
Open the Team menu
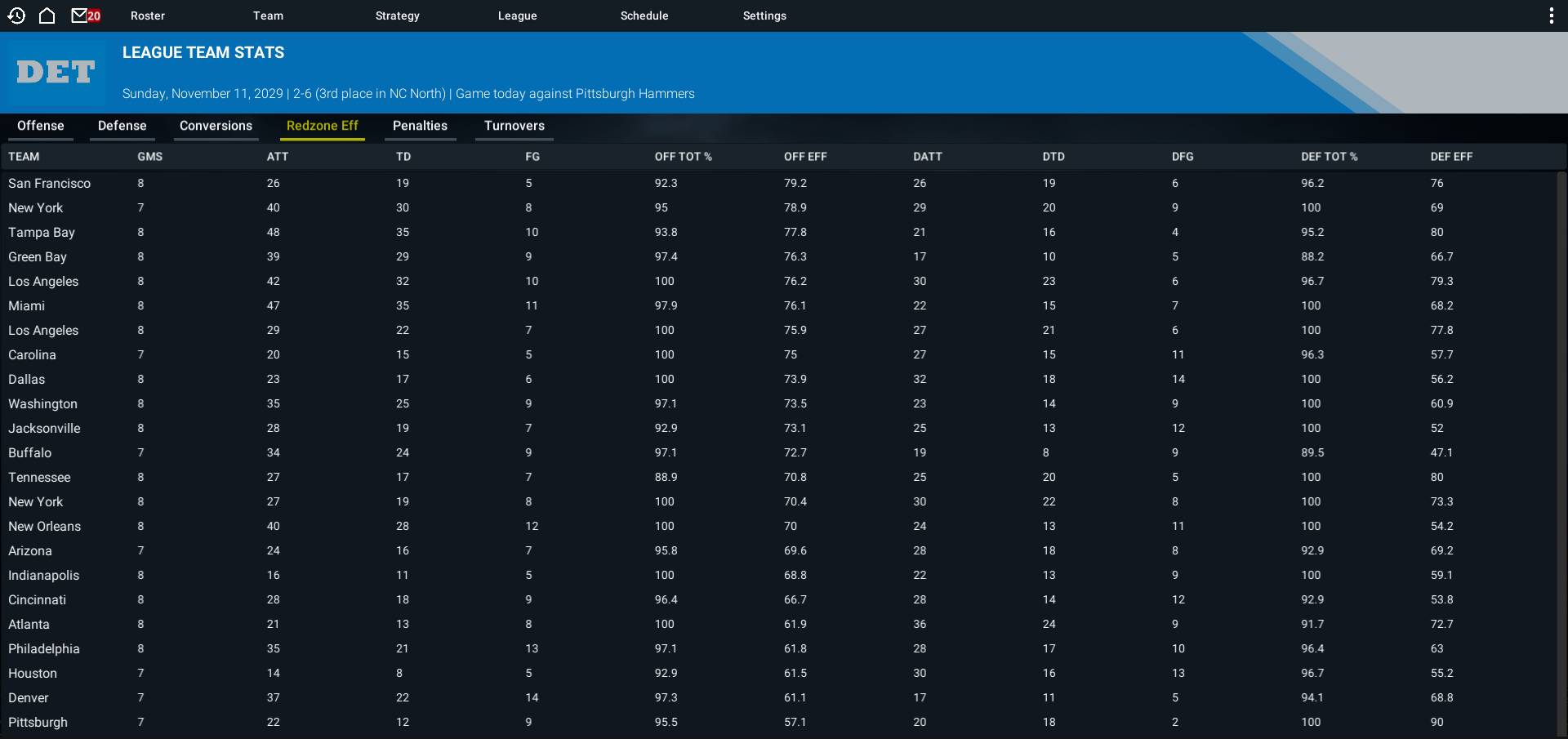pos(268,16)
